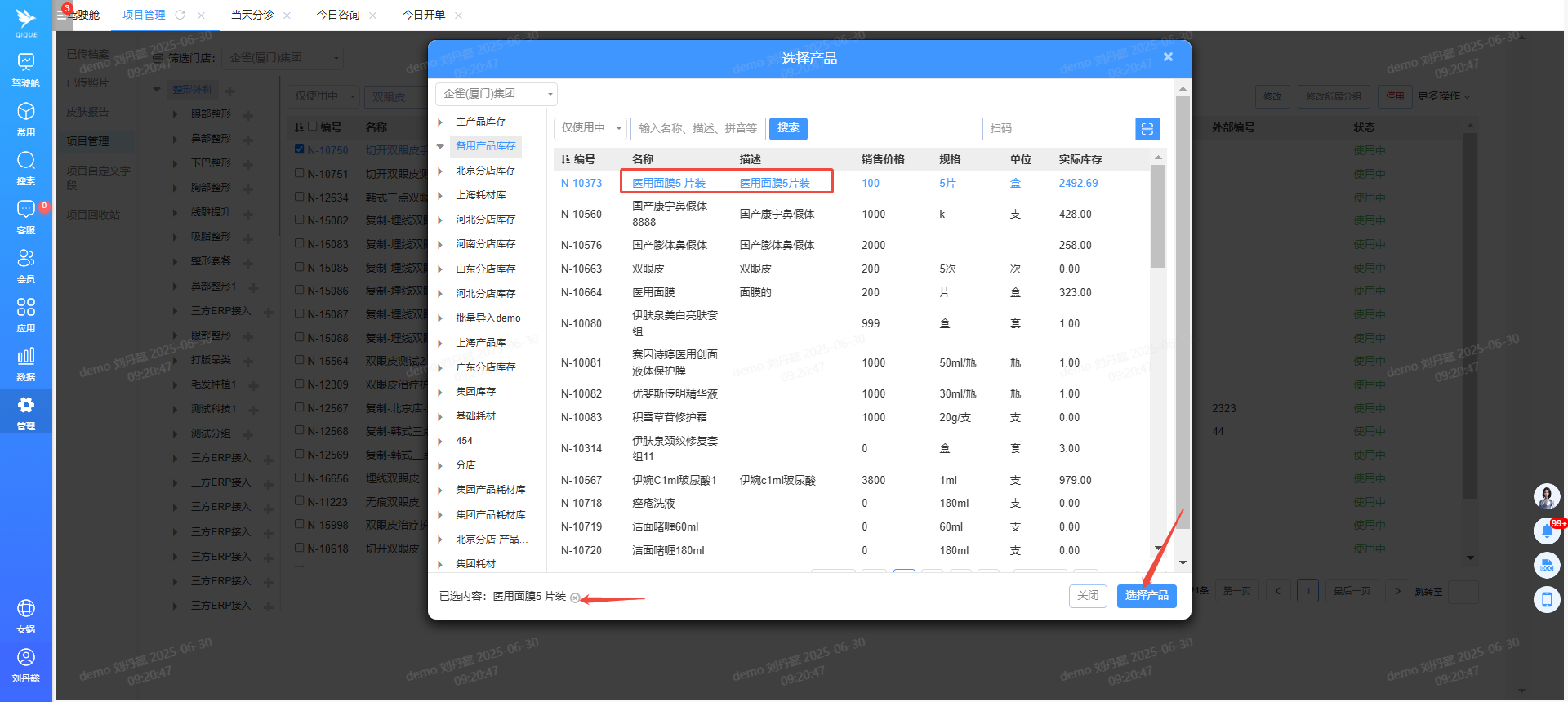1568x702 pixels.
Task: Click the 关闭 button in the dialog footer
Action: click(1087, 596)
